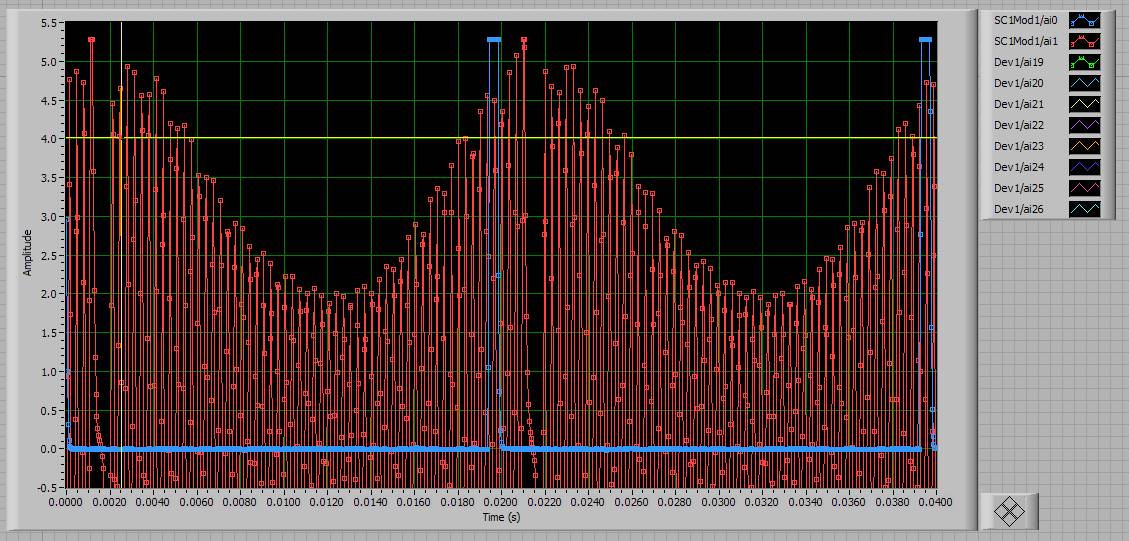Click the 0.0200 x-axis tick value
This screenshot has height=541, width=1129.
(501, 501)
